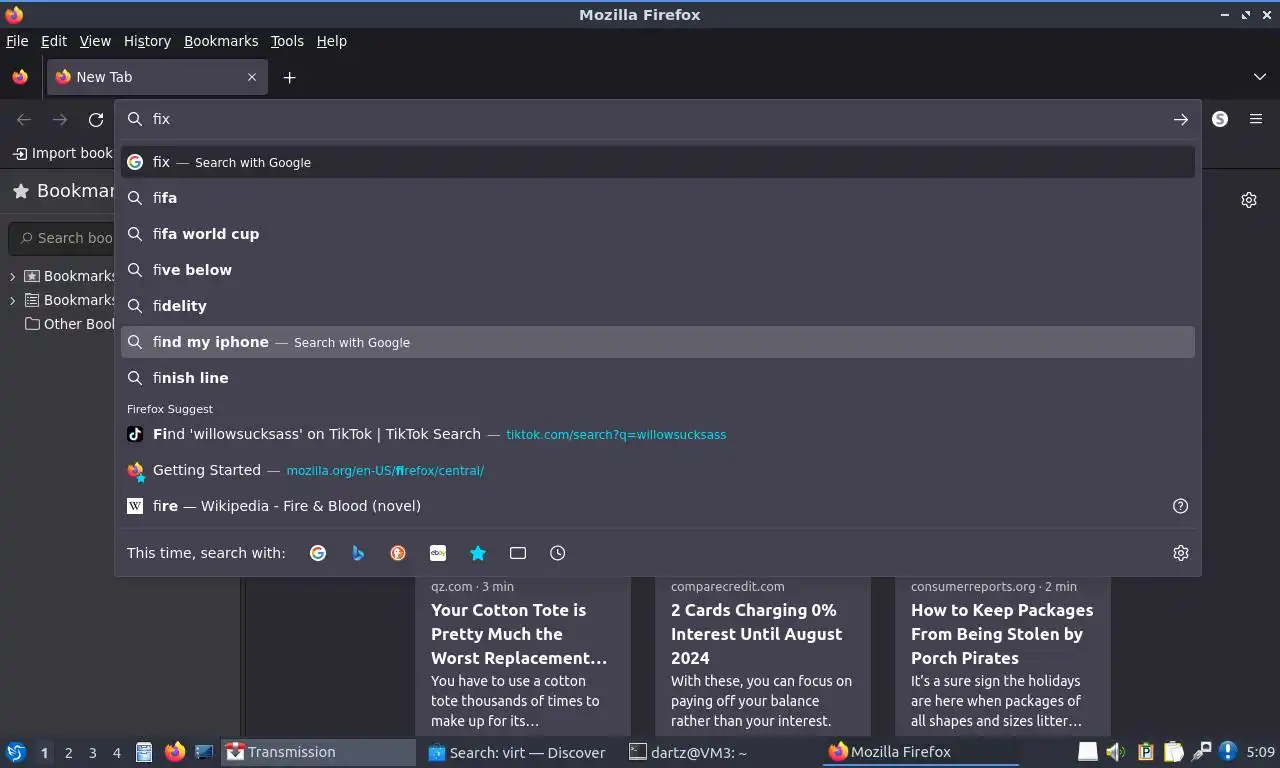Viewport: 1280px width, 768px height.
Task: Open the File menu
Action: coord(17,41)
